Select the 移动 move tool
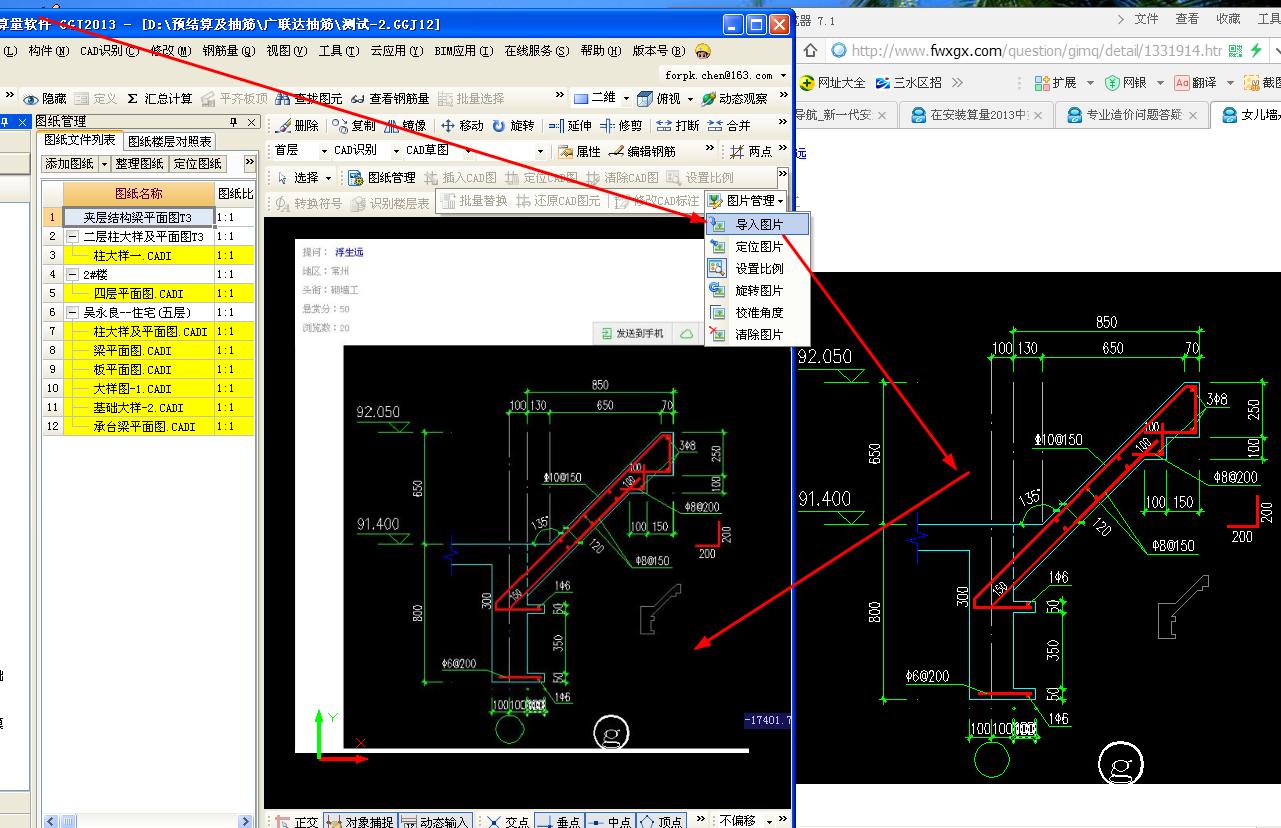This screenshot has width=1281, height=828. point(463,125)
